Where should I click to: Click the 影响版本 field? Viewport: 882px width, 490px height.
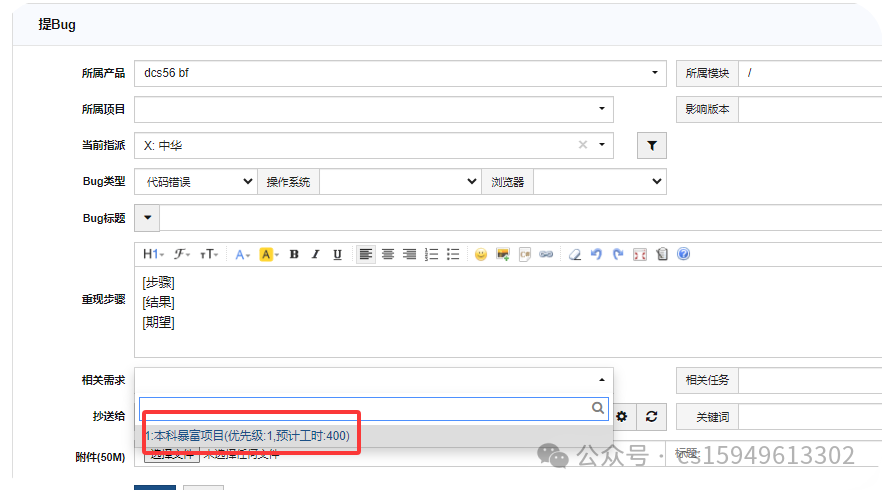coord(810,109)
